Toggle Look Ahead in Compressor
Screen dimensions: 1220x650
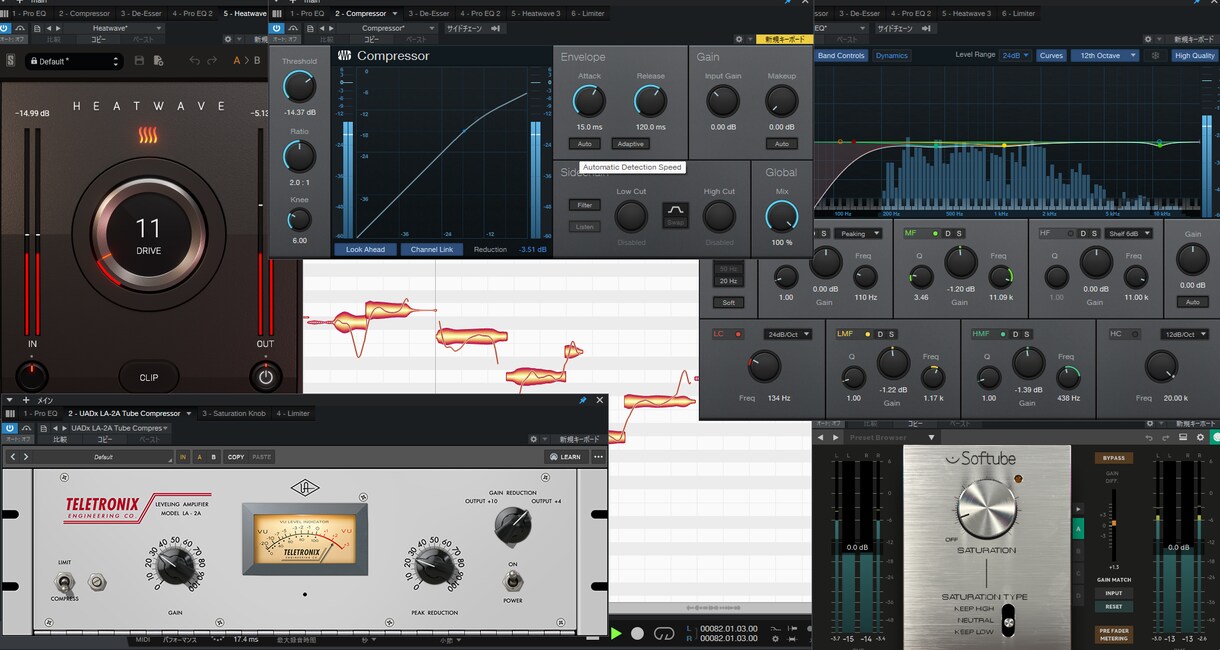365,249
